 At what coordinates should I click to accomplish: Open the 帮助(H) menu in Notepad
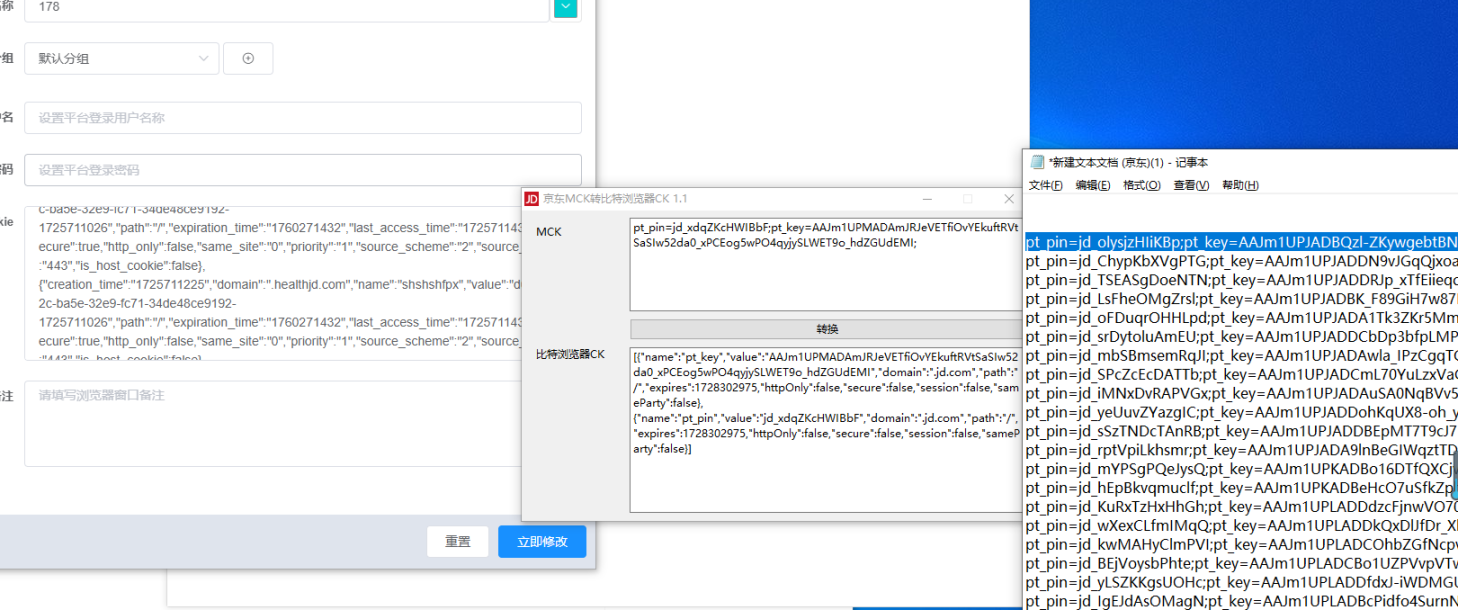click(1239, 185)
